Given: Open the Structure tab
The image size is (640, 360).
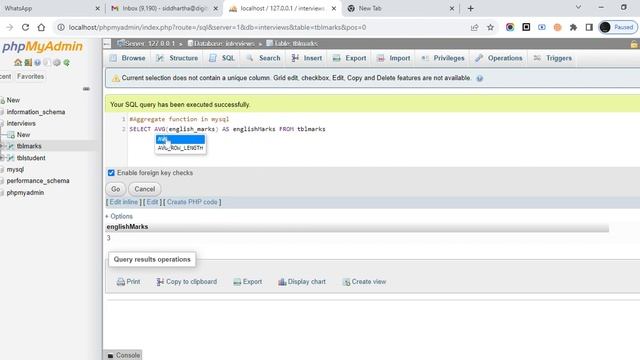Looking at the screenshot, I should 177,58.
